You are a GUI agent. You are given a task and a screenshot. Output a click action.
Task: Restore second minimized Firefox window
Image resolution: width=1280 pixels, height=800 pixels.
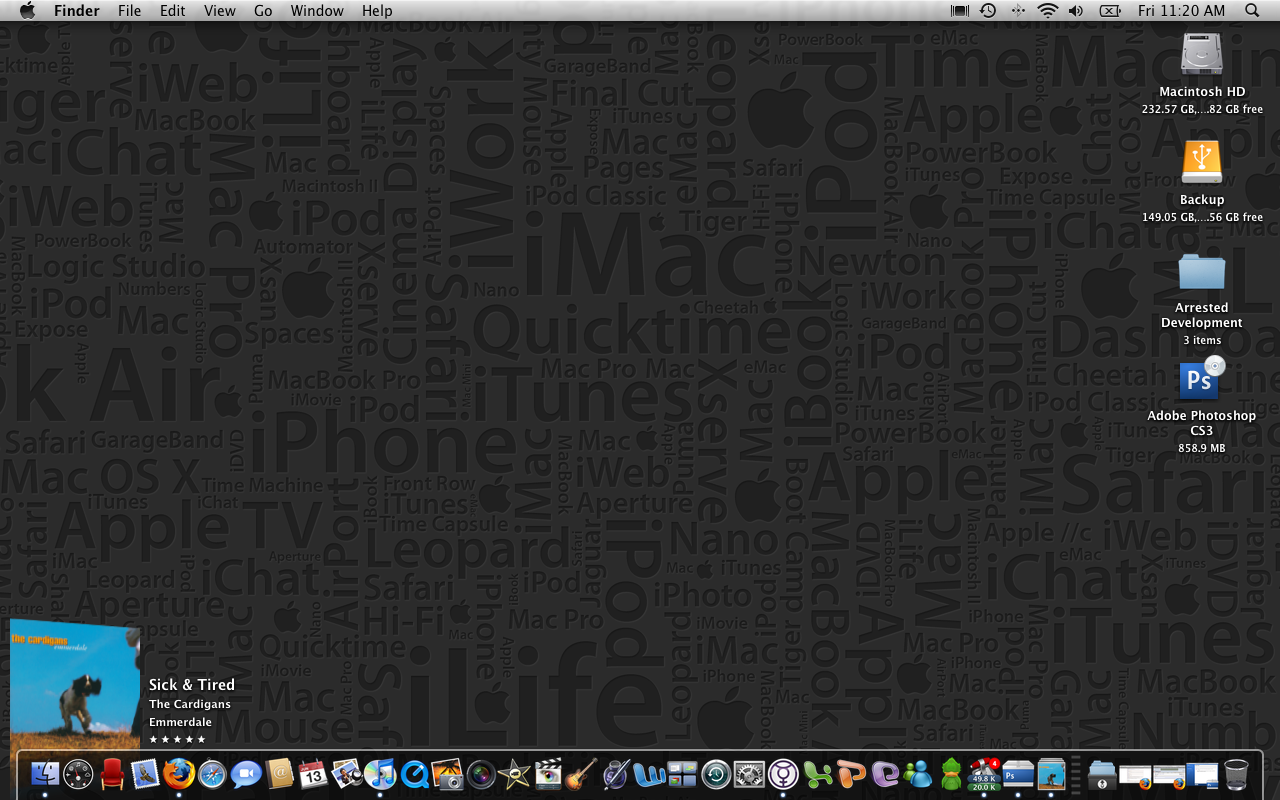(x=1170, y=775)
